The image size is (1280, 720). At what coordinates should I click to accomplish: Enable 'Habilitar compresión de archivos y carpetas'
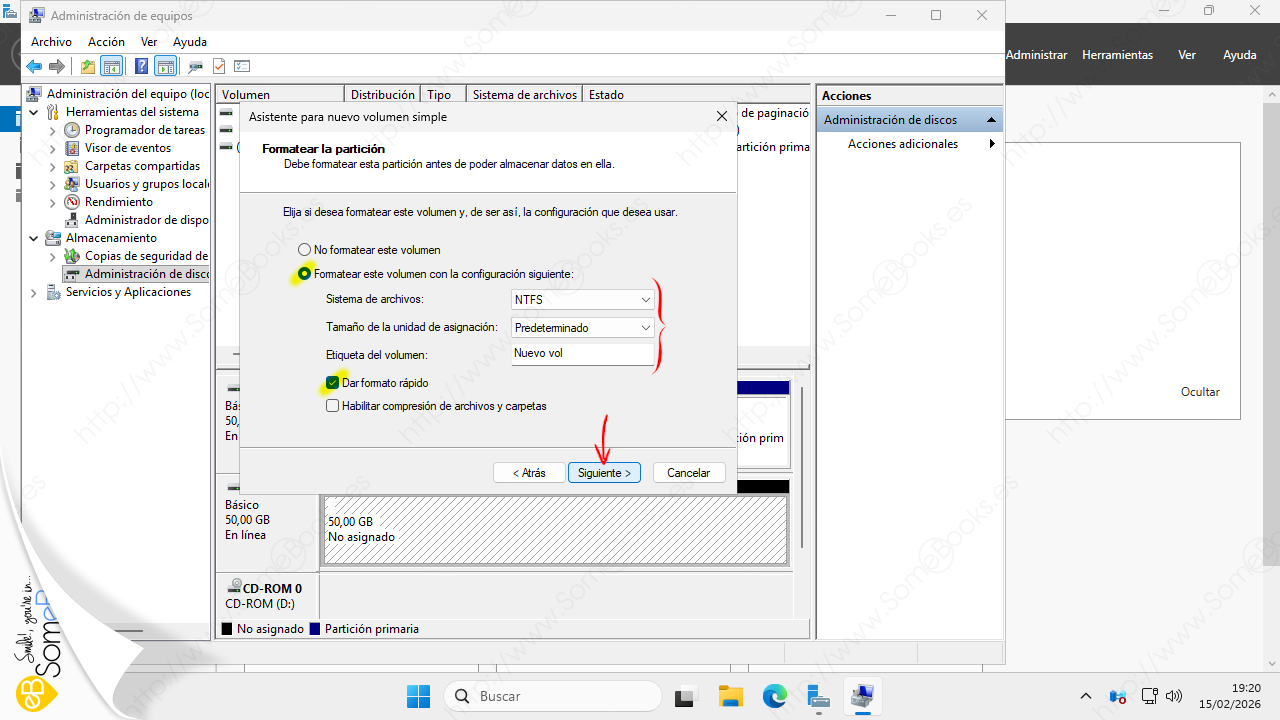tap(333, 406)
